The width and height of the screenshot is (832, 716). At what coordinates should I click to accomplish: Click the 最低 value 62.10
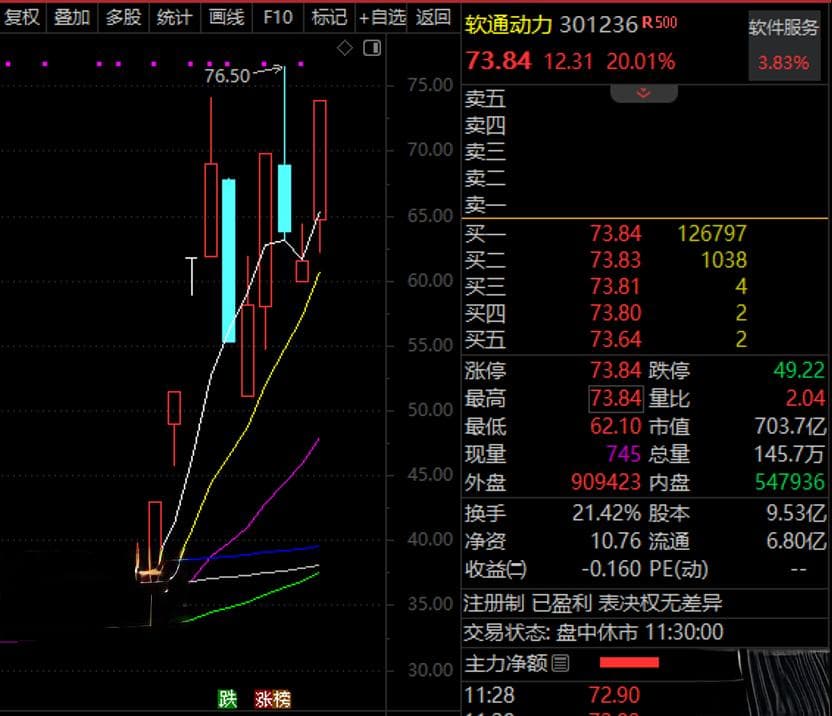coord(616,426)
